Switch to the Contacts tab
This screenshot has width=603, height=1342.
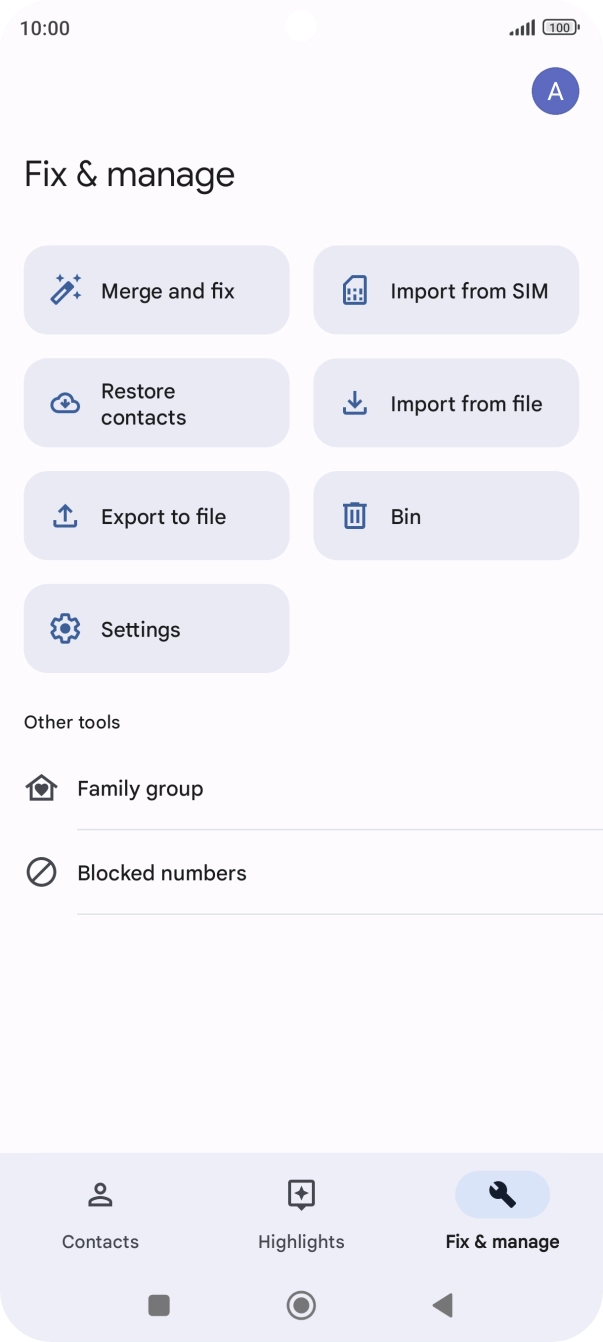[x=100, y=1214]
